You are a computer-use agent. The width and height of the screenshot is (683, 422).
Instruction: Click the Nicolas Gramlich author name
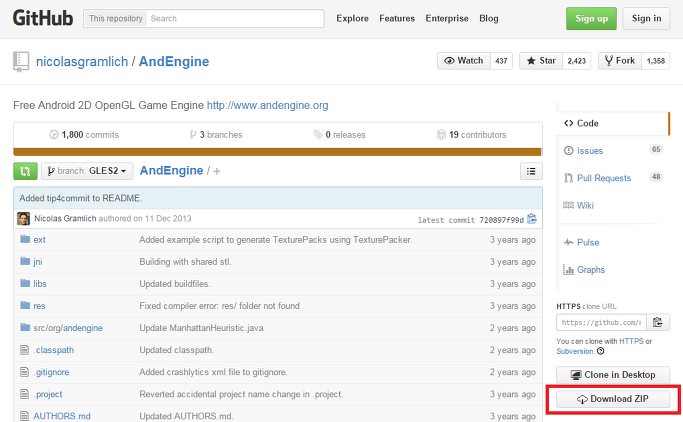[x=65, y=218]
